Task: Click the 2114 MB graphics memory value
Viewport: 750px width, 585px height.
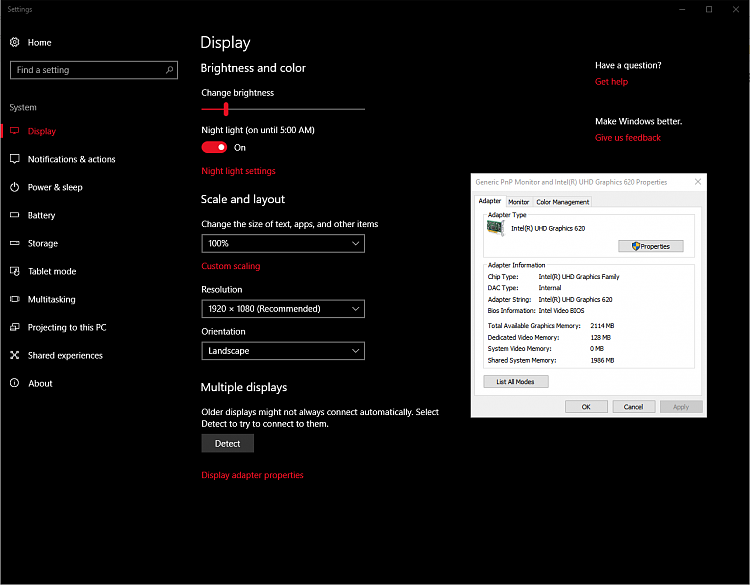Action: coord(602,326)
